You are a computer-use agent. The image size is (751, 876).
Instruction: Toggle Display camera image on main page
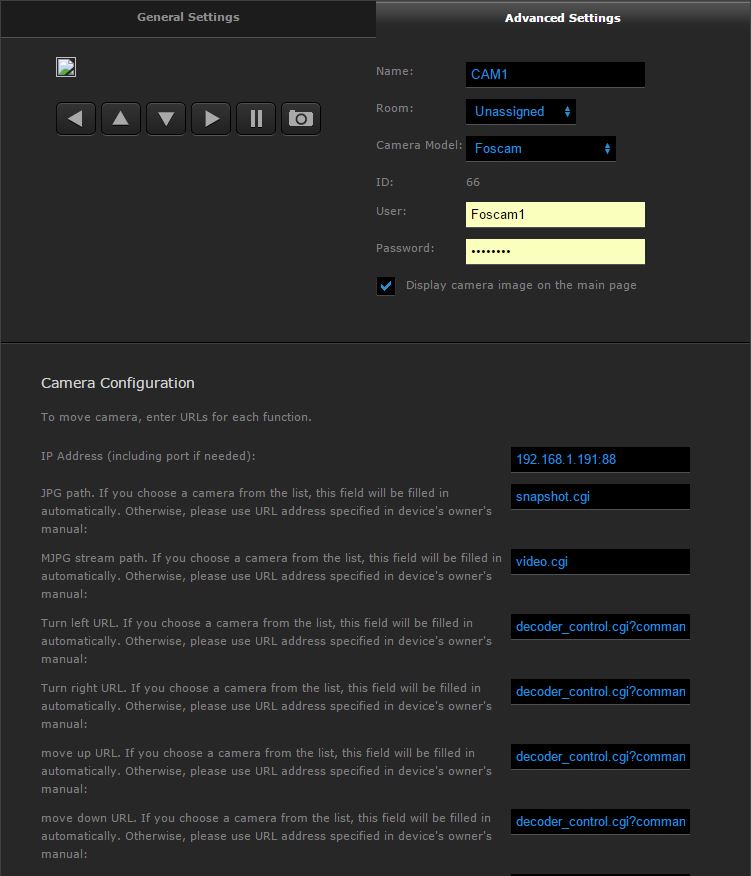coord(386,286)
